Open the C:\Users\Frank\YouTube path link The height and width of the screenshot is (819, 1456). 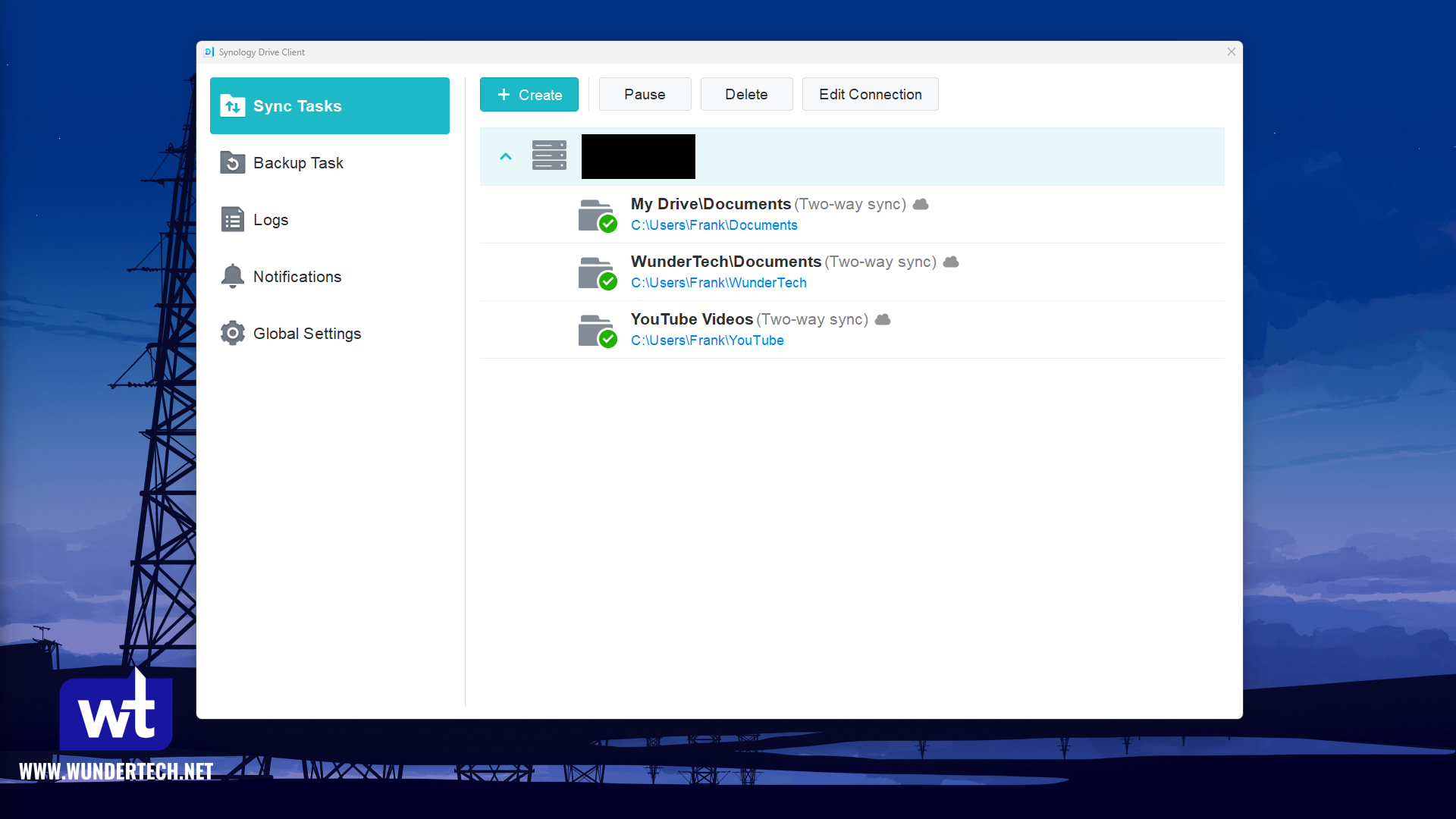(707, 340)
